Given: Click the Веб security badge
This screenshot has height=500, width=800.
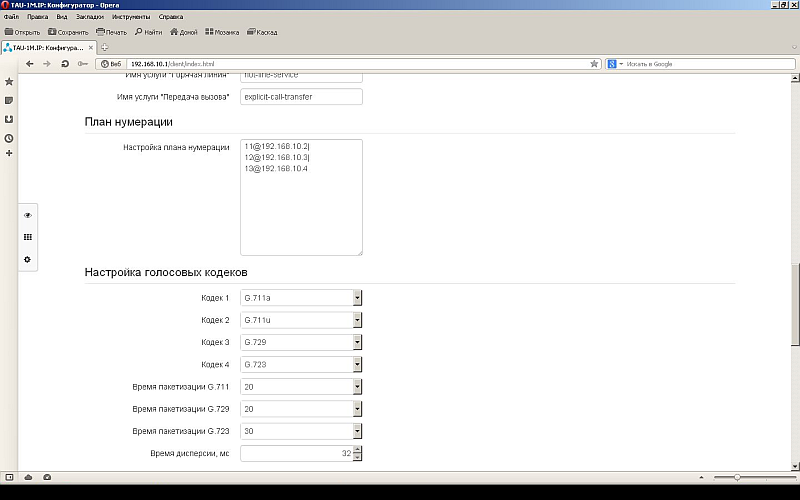Looking at the screenshot, I should point(111,64).
